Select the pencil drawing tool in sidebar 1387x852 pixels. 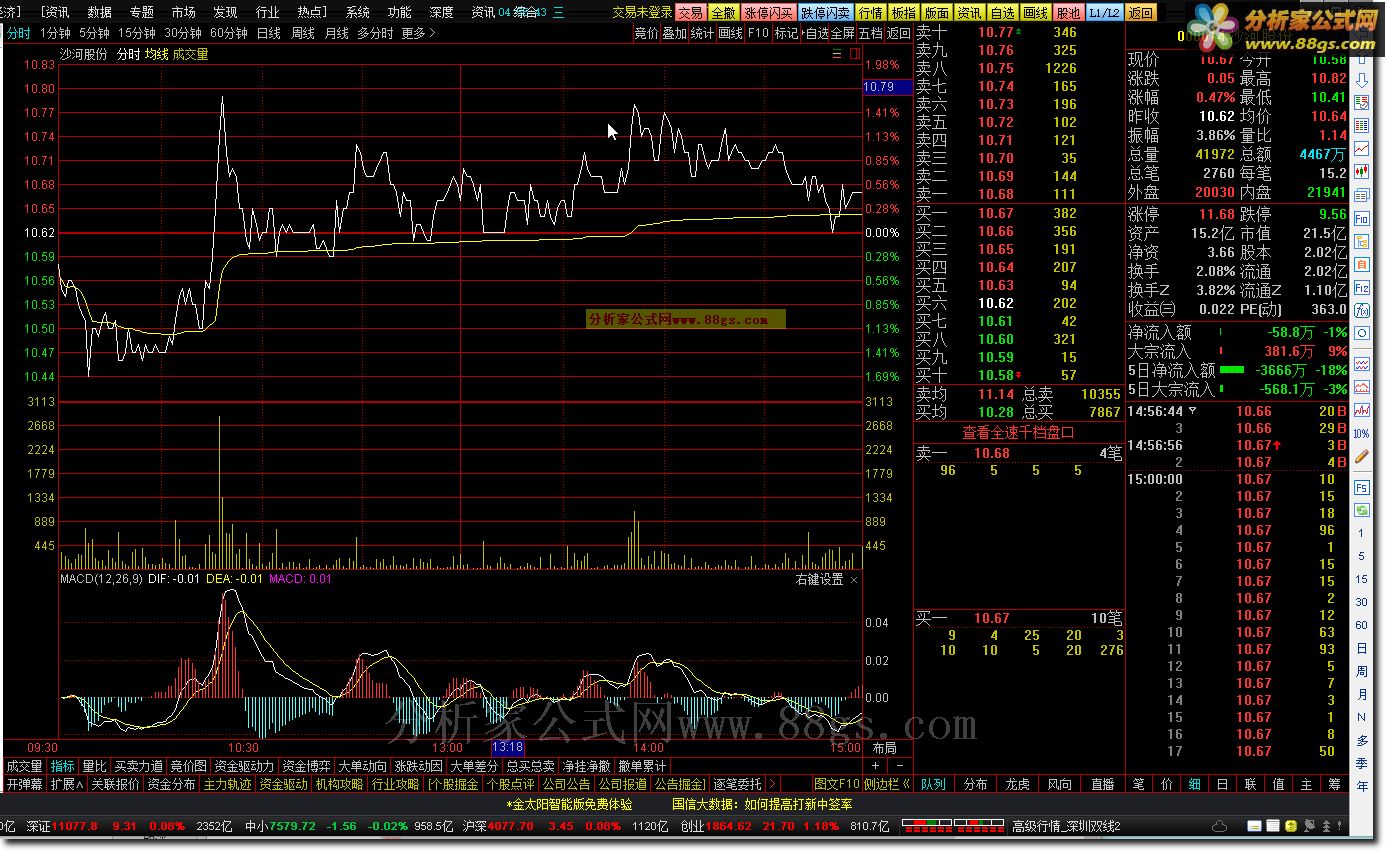click(1362, 456)
